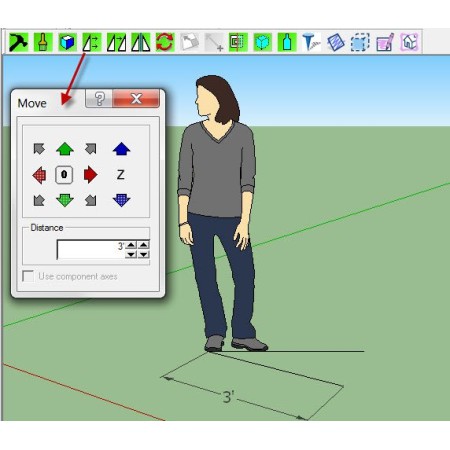Select the blue striped diamond plane icon

click(336, 42)
